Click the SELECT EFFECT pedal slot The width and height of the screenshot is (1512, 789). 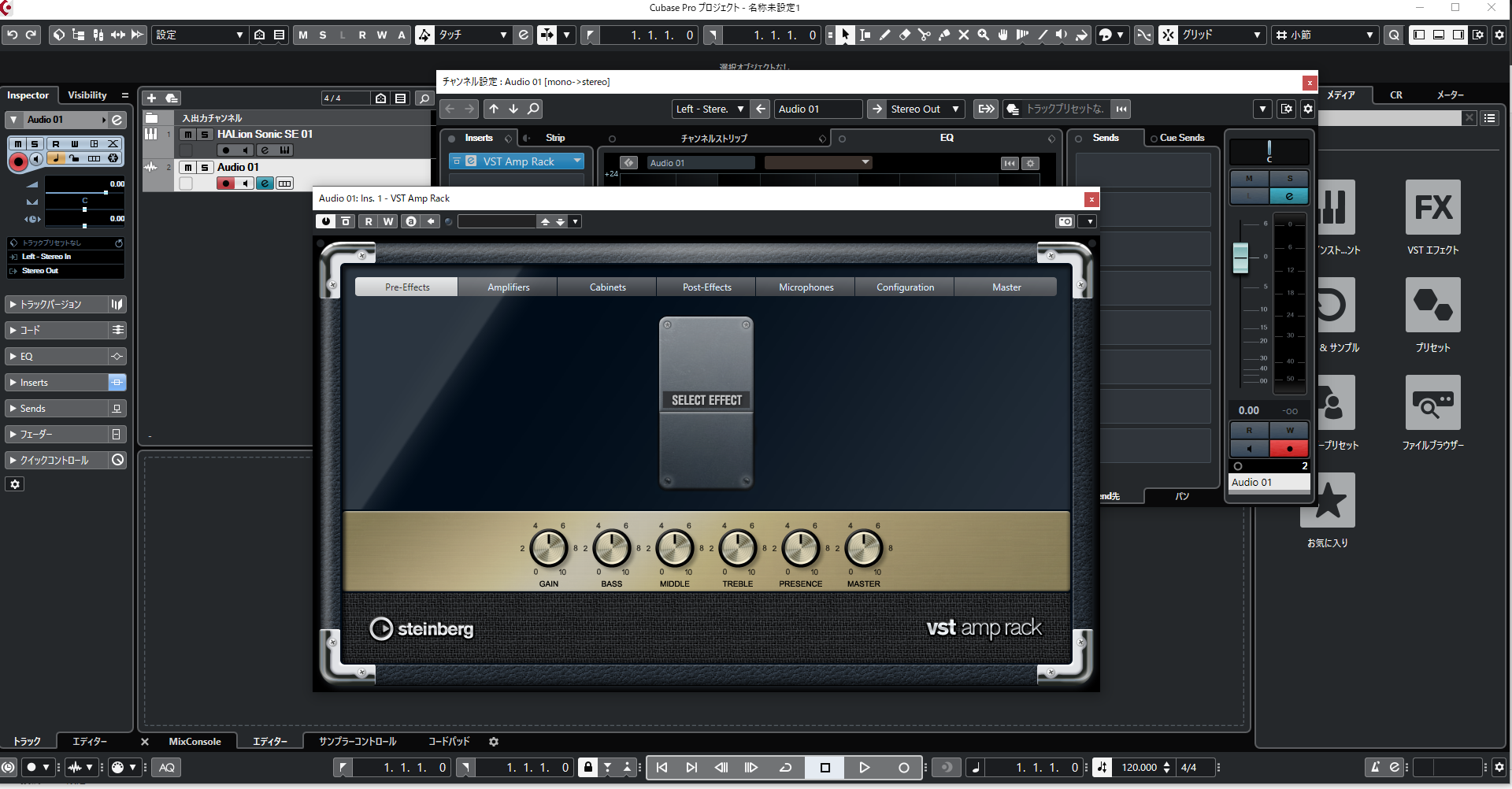[x=706, y=401]
